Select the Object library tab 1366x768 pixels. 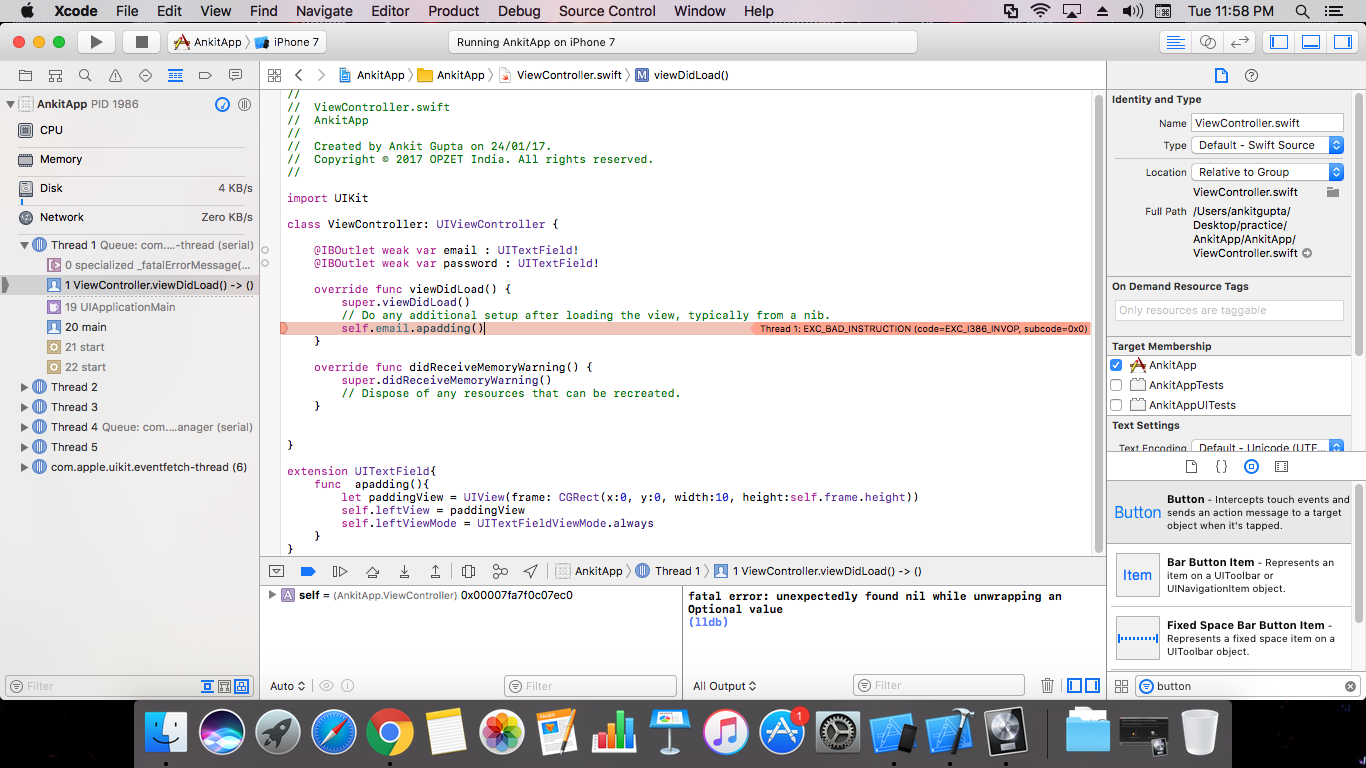coord(1251,467)
